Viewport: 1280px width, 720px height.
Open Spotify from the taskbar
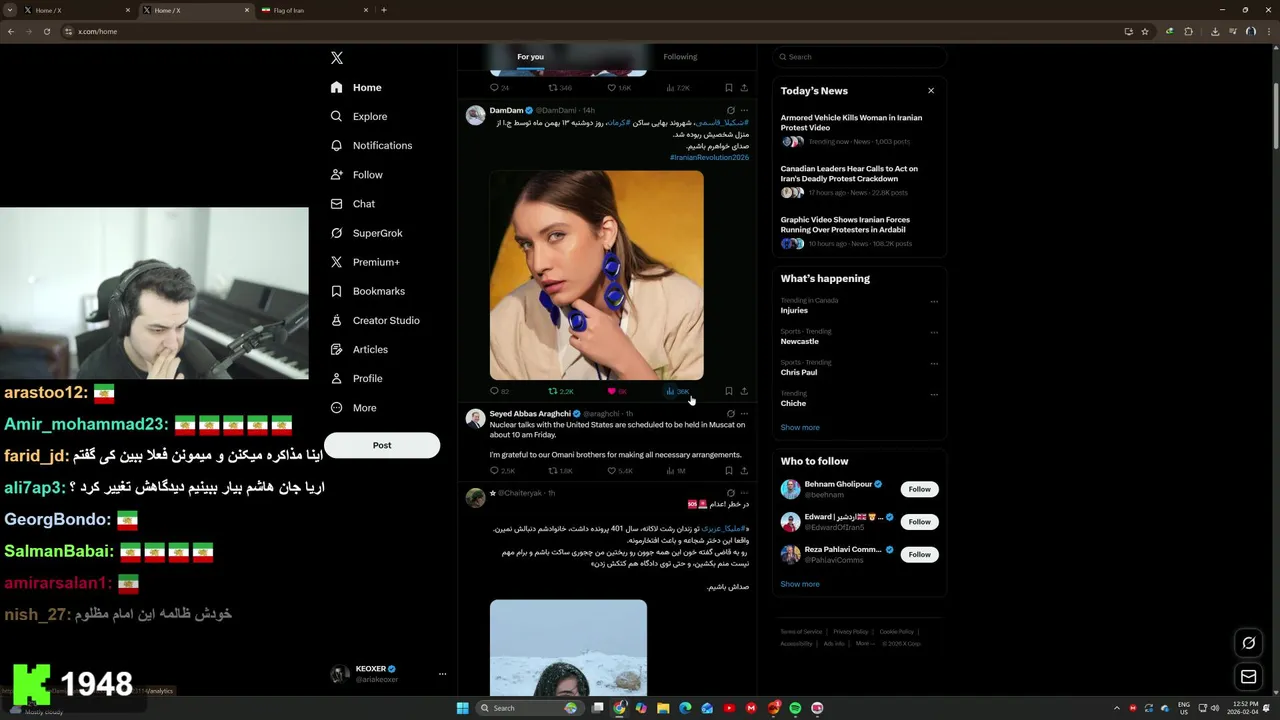(795, 708)
